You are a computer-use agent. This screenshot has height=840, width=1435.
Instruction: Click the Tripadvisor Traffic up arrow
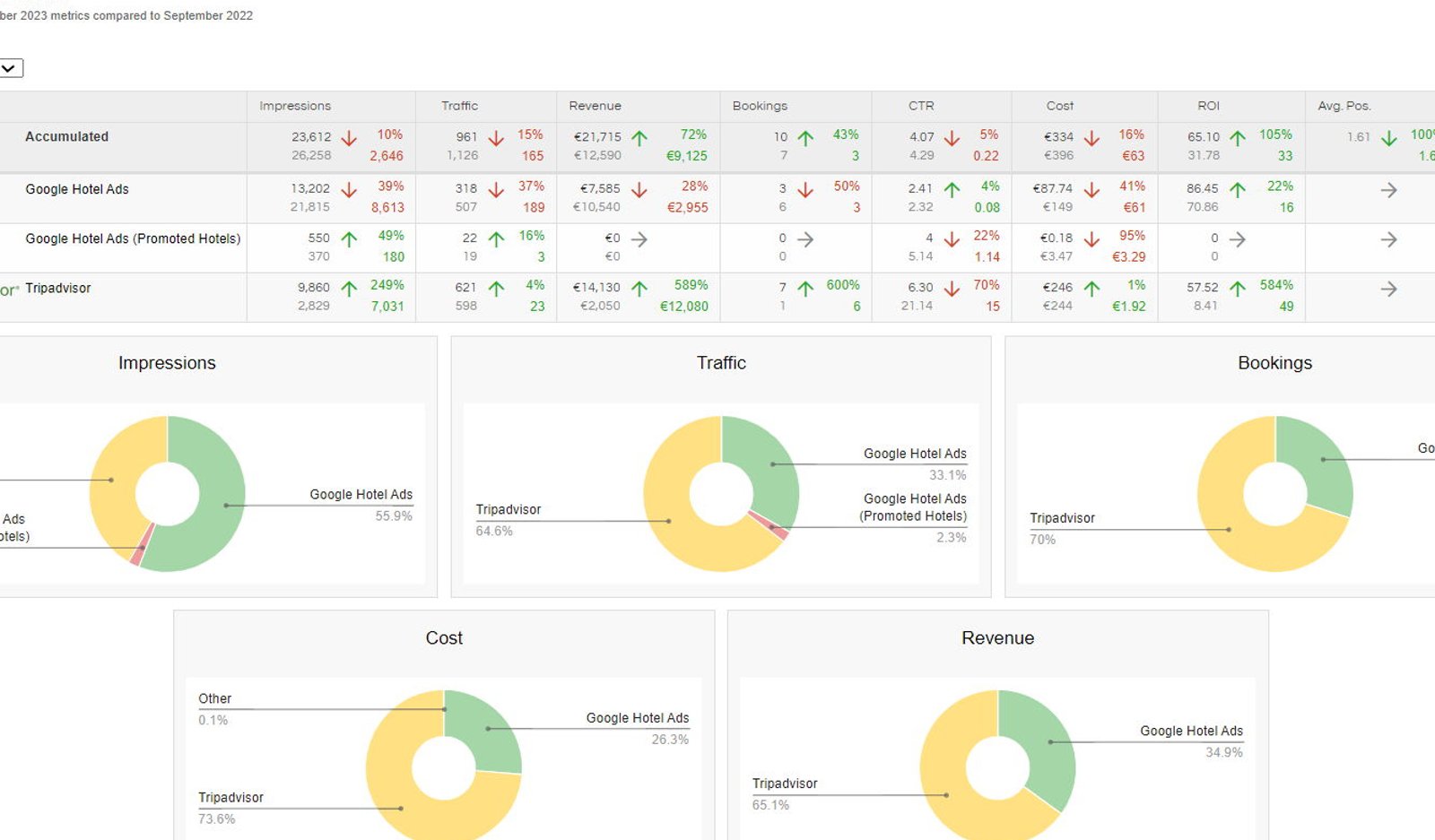(496, 289)
